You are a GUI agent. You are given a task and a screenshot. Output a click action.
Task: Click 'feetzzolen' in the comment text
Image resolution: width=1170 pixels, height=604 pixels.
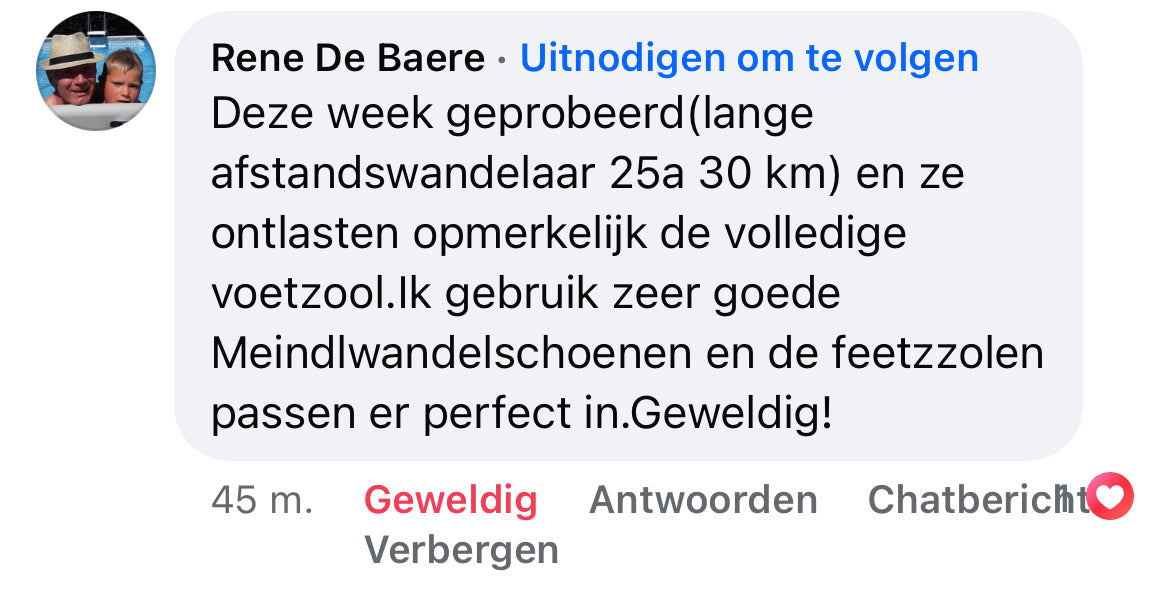click(937, 353)
